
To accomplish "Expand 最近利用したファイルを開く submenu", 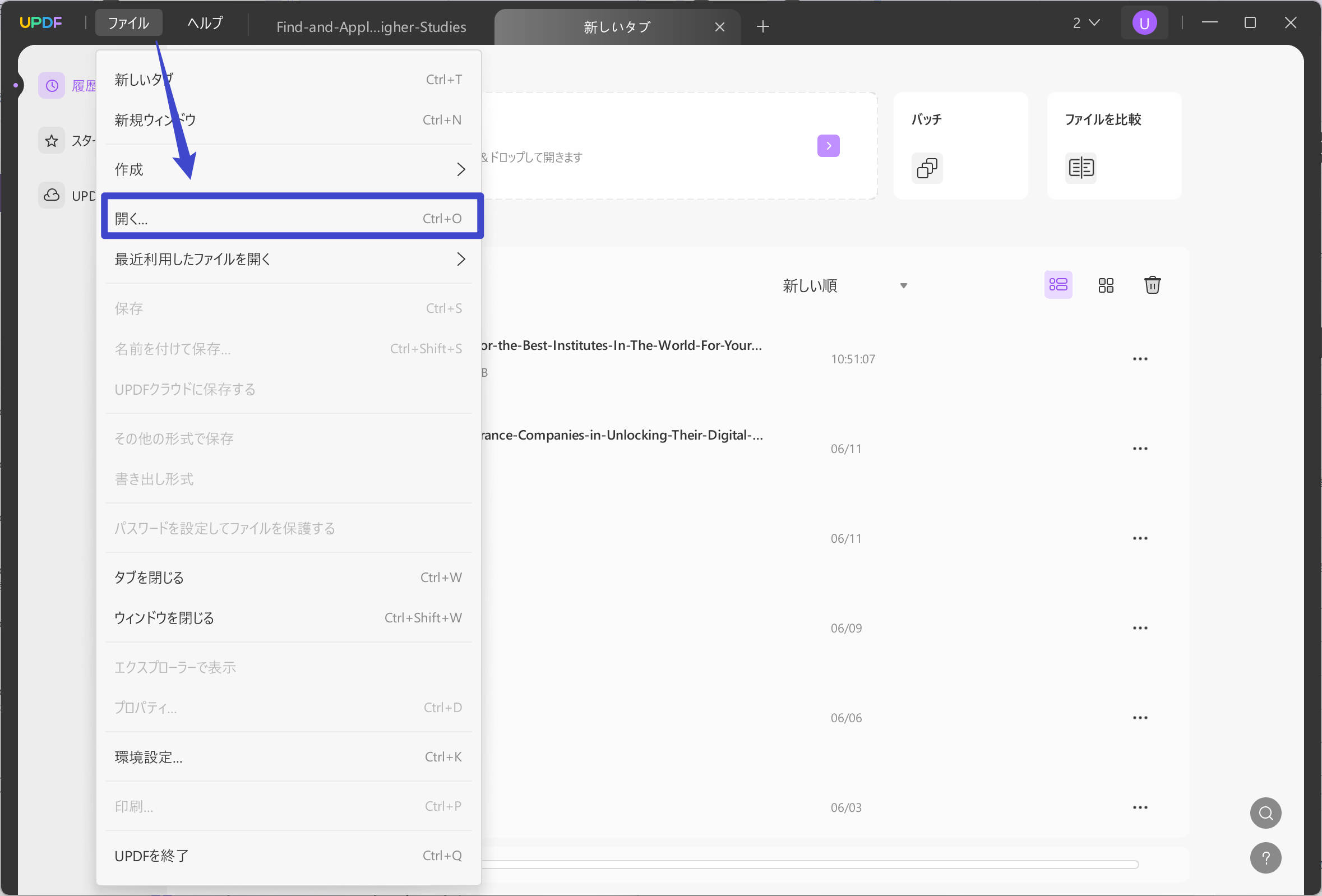I will pyautogui.click(x=289, y=260).
